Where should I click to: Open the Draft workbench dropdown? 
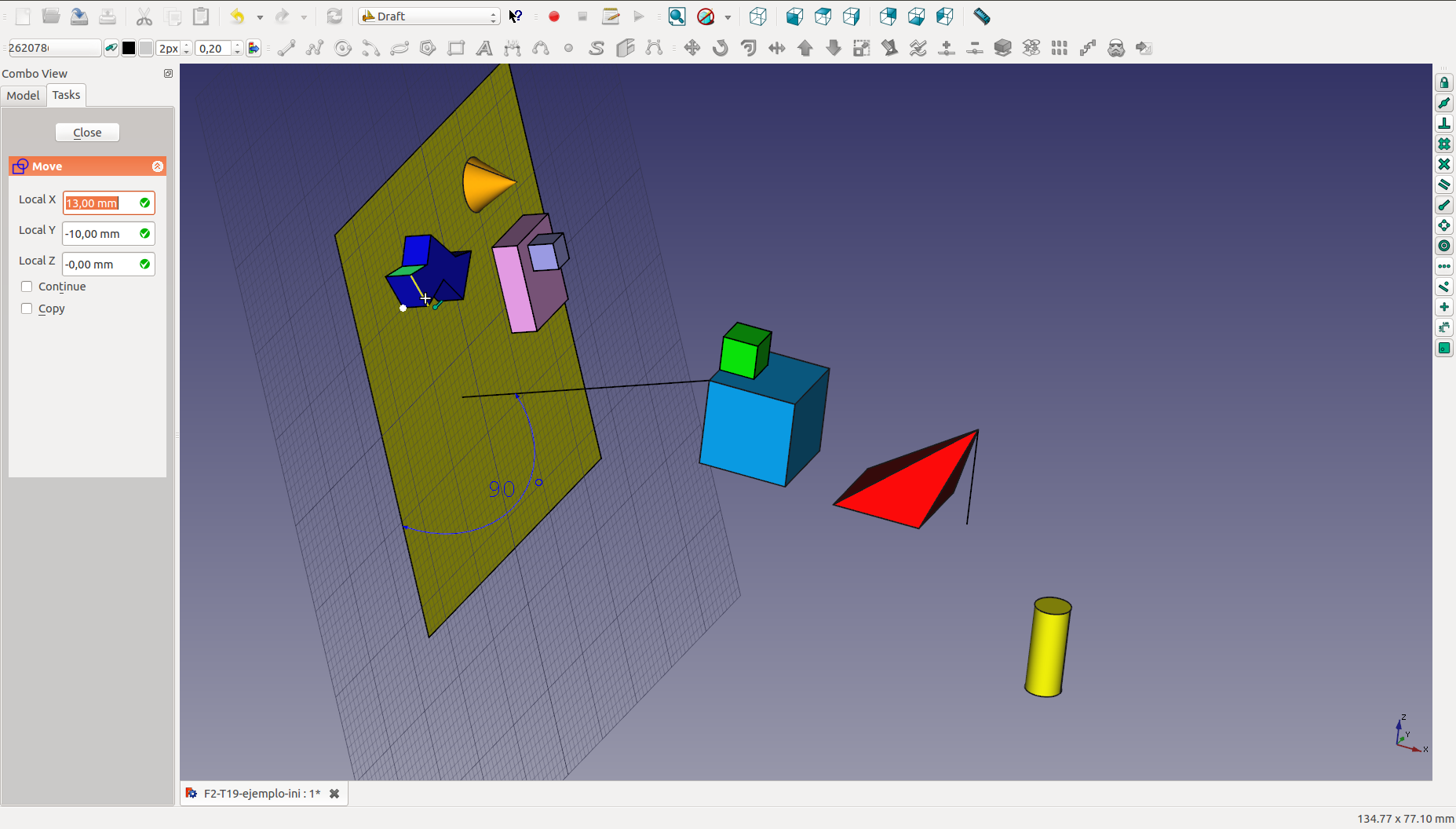(x=429, y=16)
